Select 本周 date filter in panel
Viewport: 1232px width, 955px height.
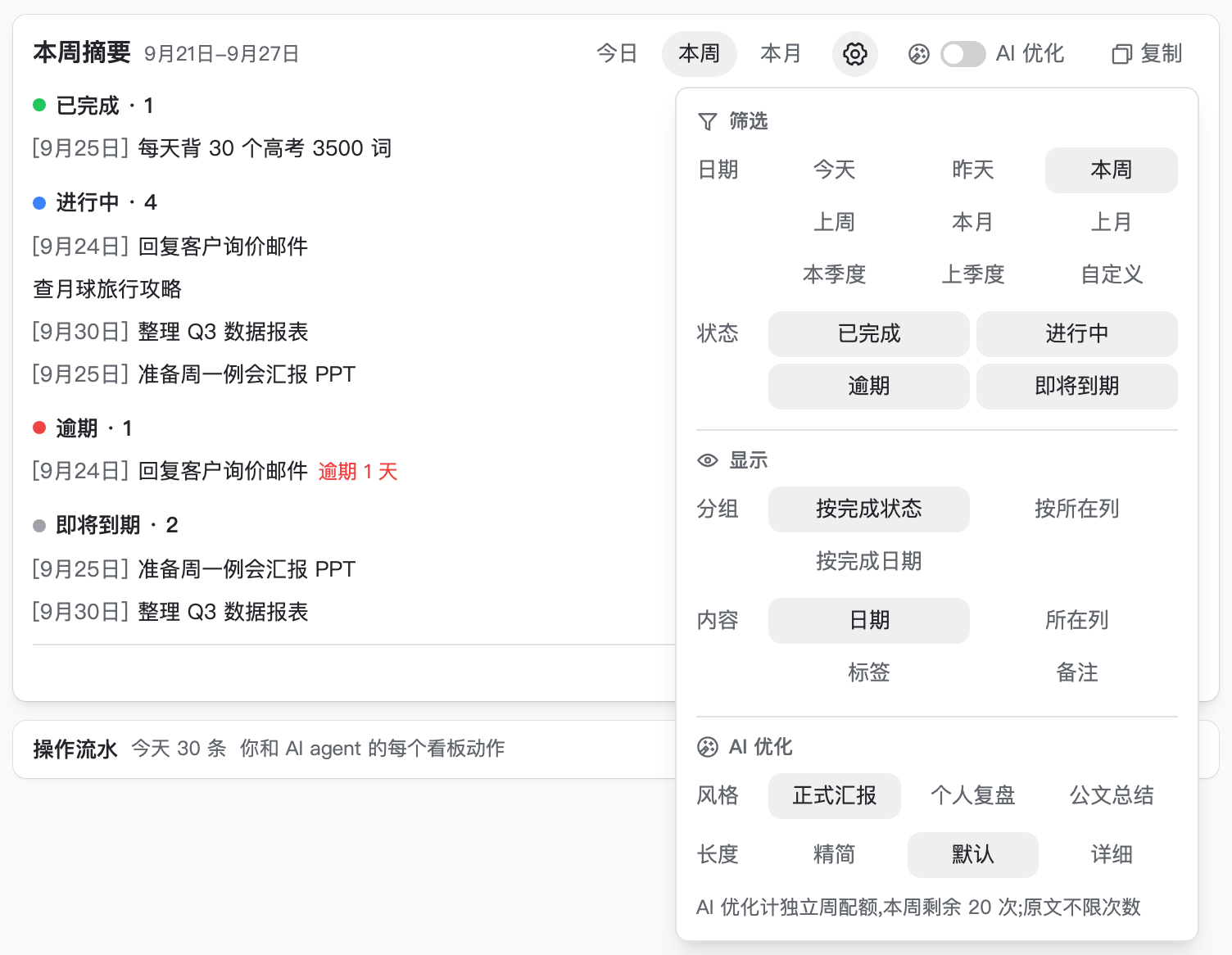(1112, 170)
